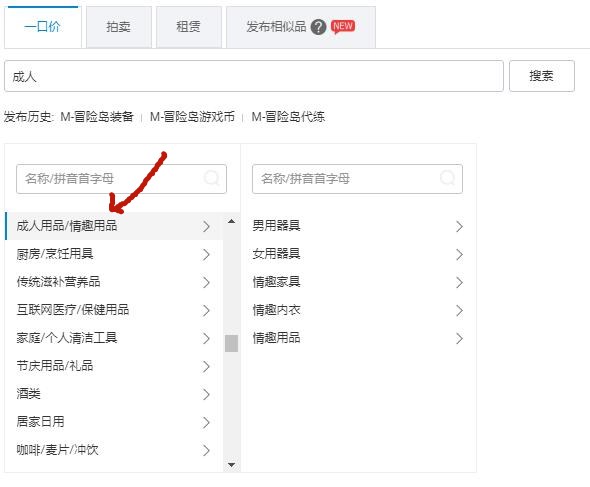Select the 一口价 tab
The image size is (590, 487).
pos(43,27)
